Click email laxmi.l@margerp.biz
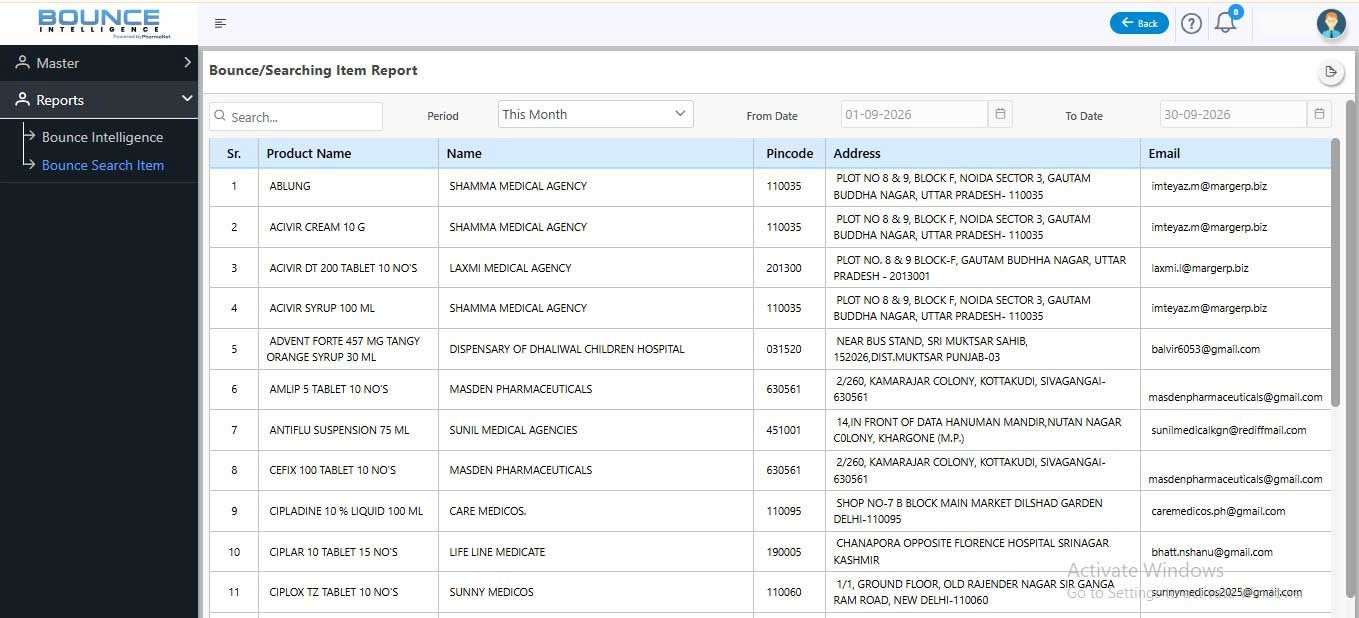Image resolution: width=1359 pixels, height=618 pixels. click(x=1200, y=268)
